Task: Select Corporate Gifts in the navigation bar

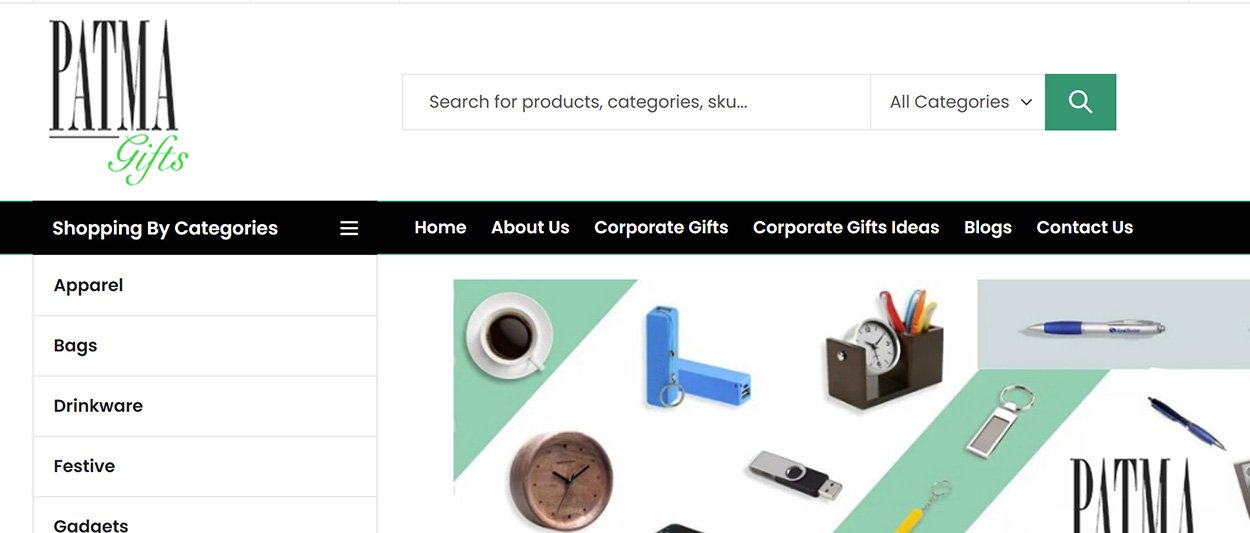Action: (661, 227)
